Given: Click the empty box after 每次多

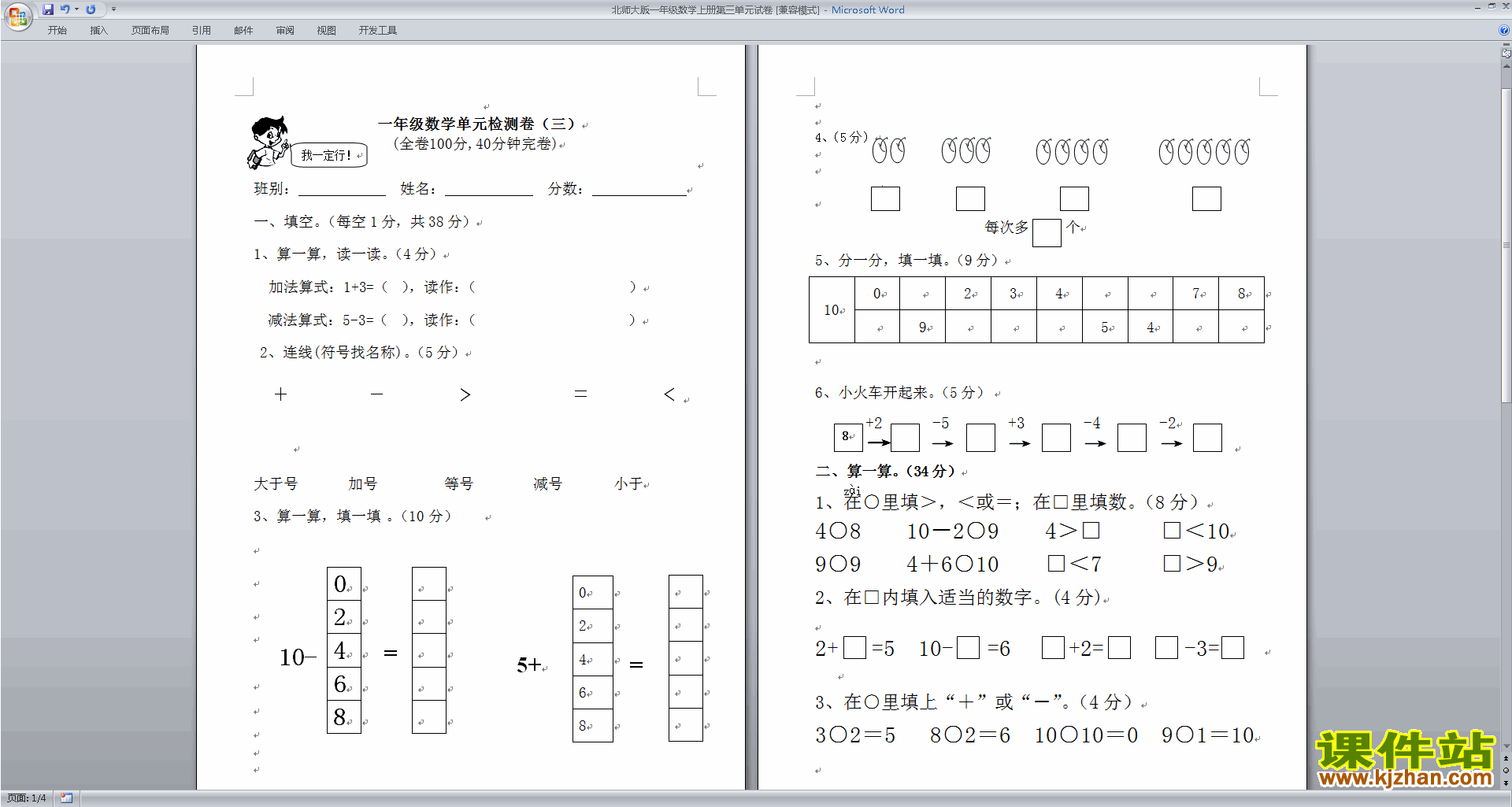Looking at the screenshot, I should click(1047, 233).
